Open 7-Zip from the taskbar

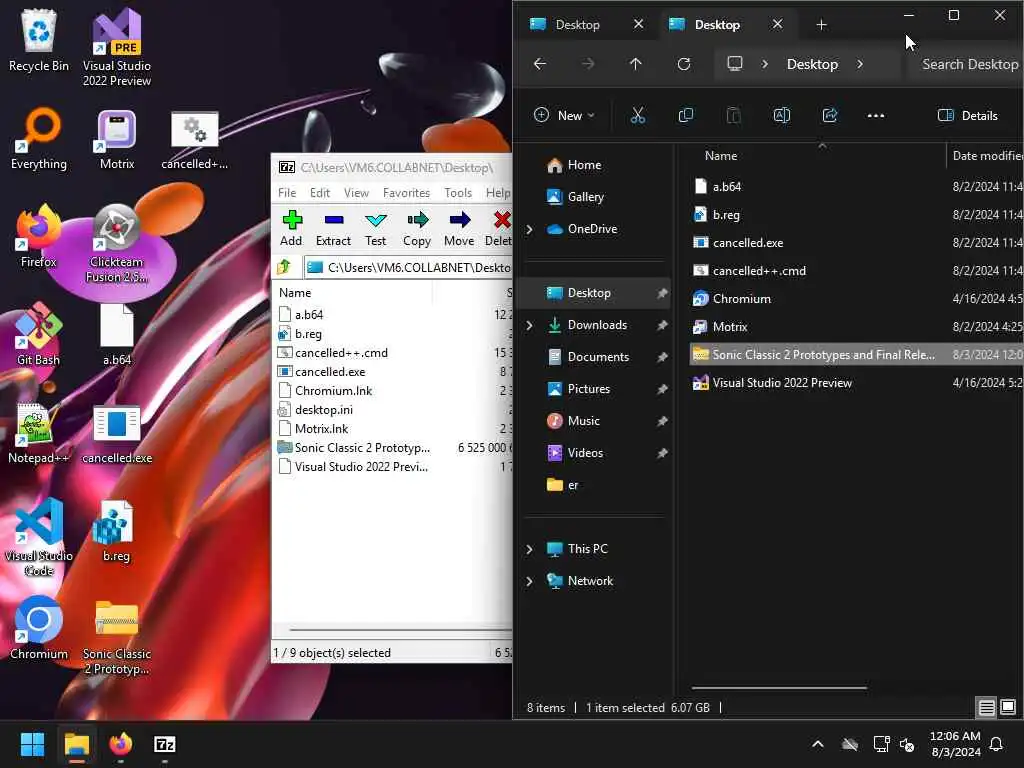point(165,744)
